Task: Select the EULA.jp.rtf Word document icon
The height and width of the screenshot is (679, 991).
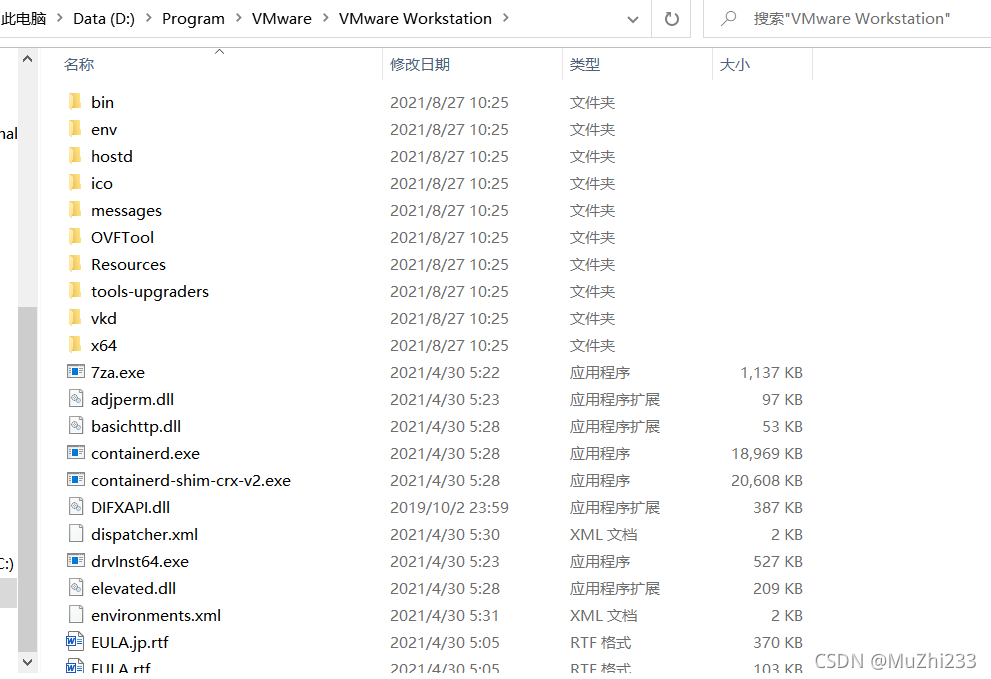Action: [x=75, y=642]
